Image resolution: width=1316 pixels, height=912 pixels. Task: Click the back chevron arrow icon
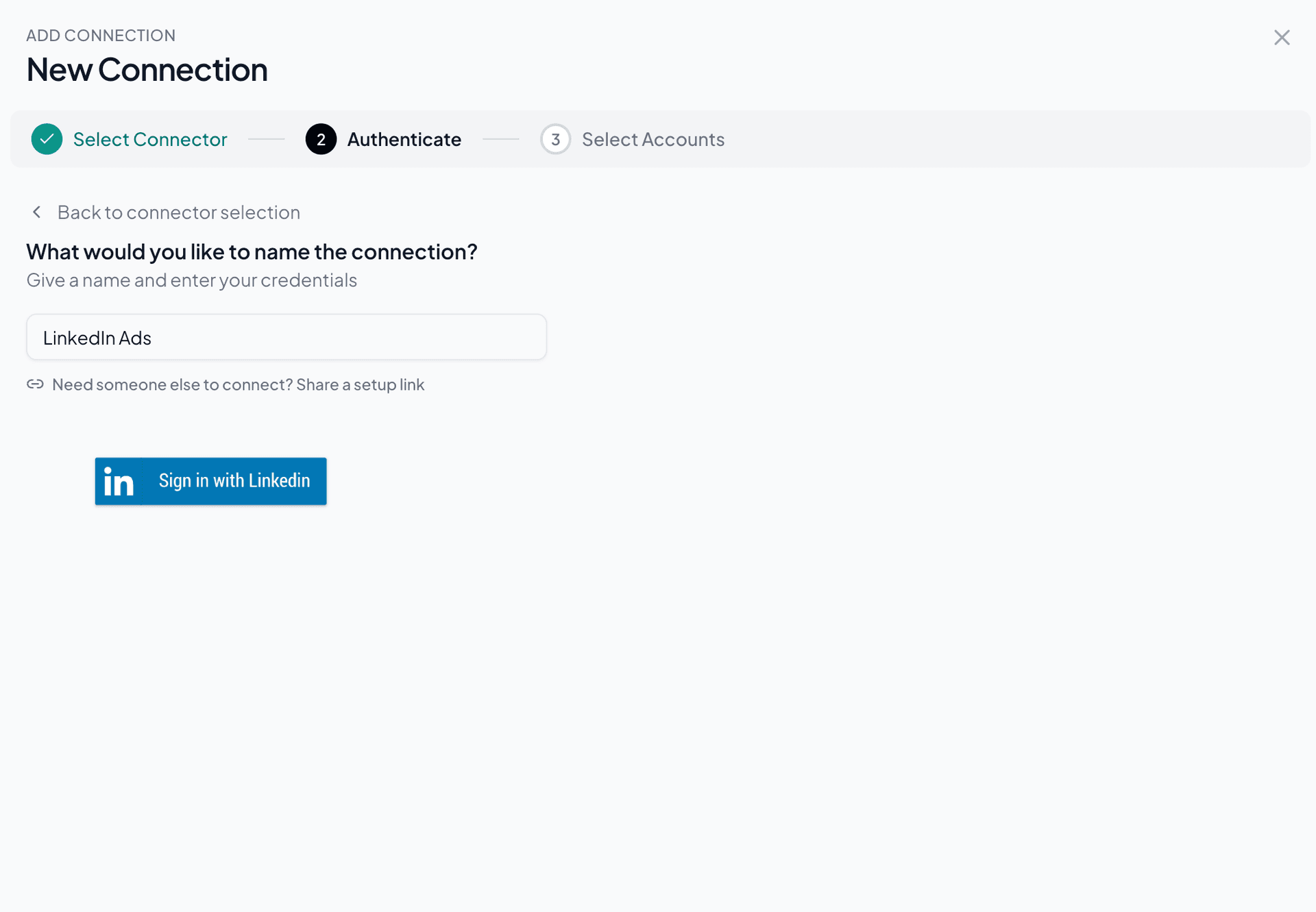37,212
